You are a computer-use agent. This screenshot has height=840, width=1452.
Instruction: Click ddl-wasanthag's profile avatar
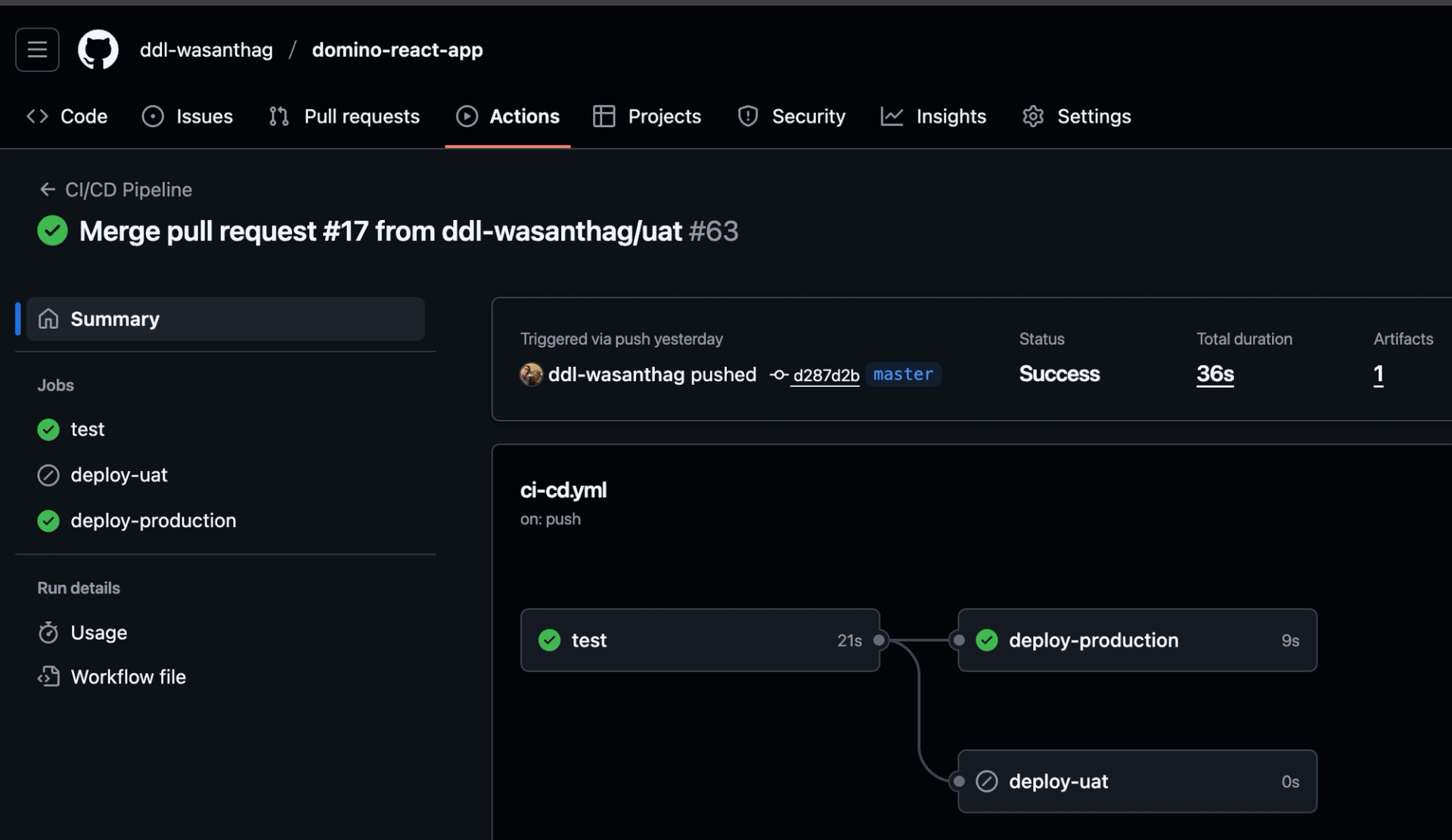531,374
